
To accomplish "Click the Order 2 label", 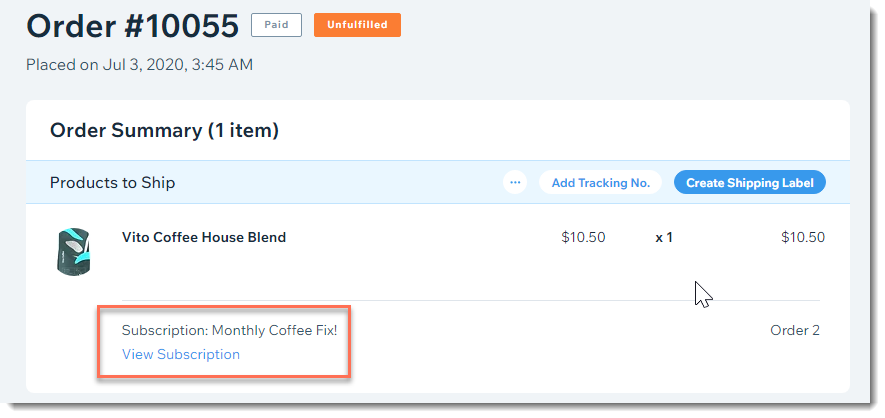I will (795, 331).
